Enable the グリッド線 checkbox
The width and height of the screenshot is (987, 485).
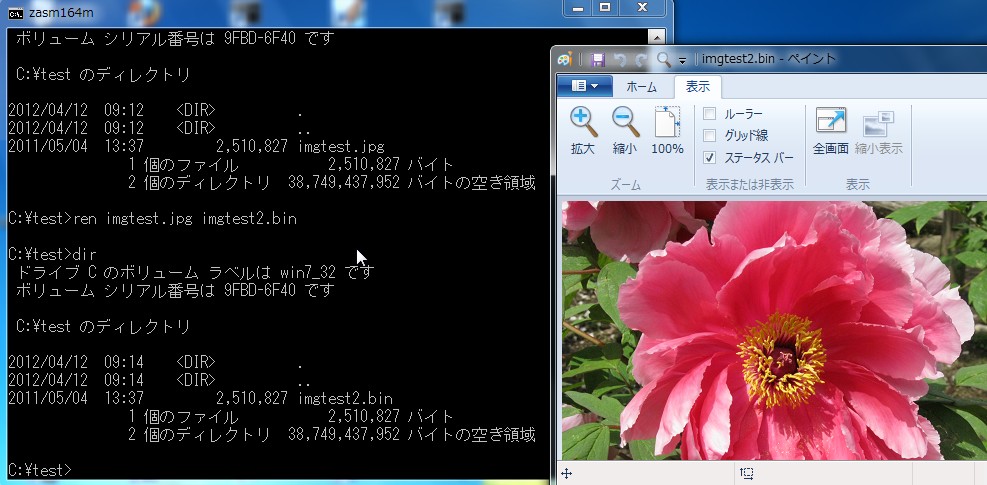click(x=709, y=135)
